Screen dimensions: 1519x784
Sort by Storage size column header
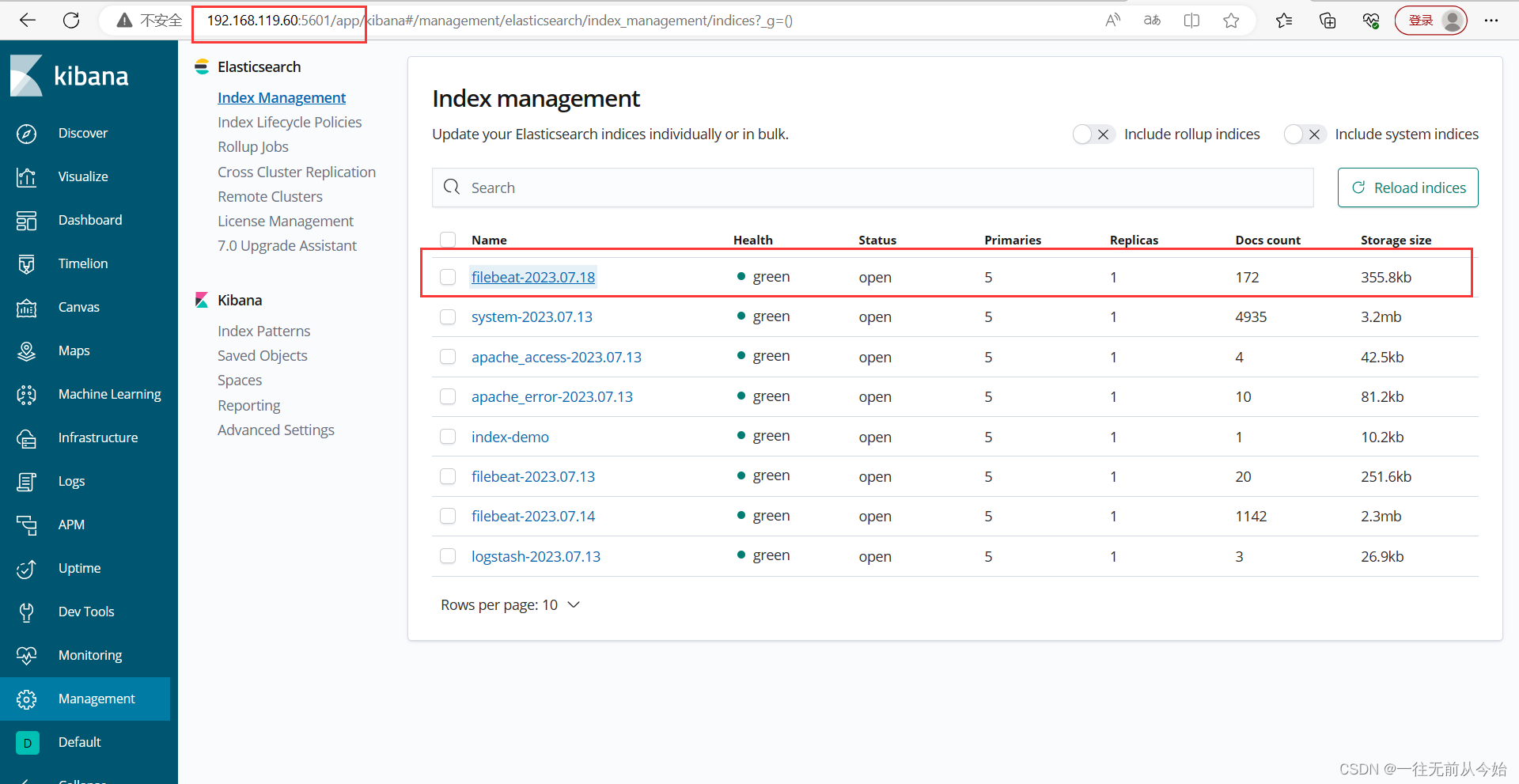point(1396,240)
